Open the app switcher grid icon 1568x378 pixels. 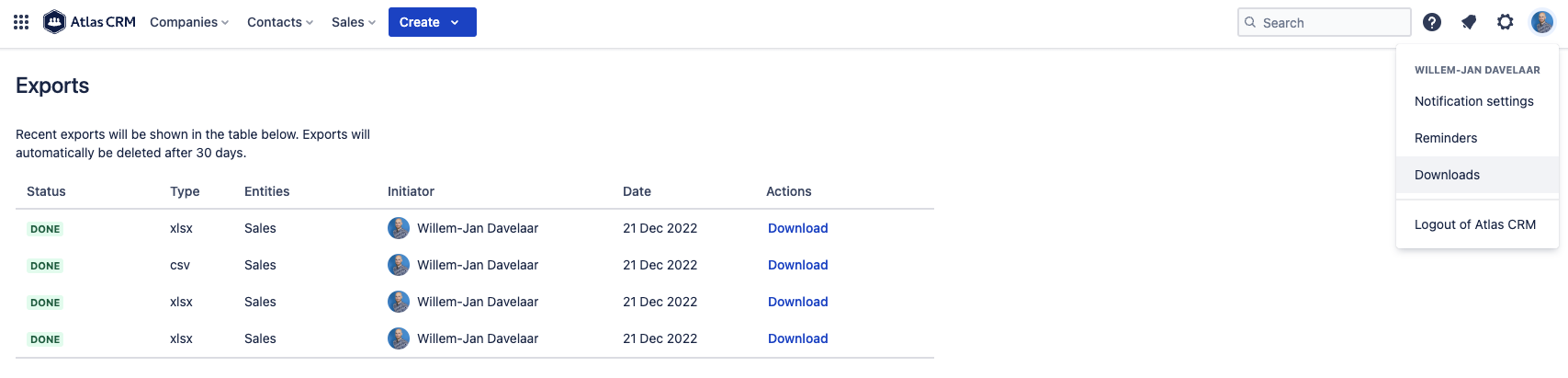tap(21, 22)
